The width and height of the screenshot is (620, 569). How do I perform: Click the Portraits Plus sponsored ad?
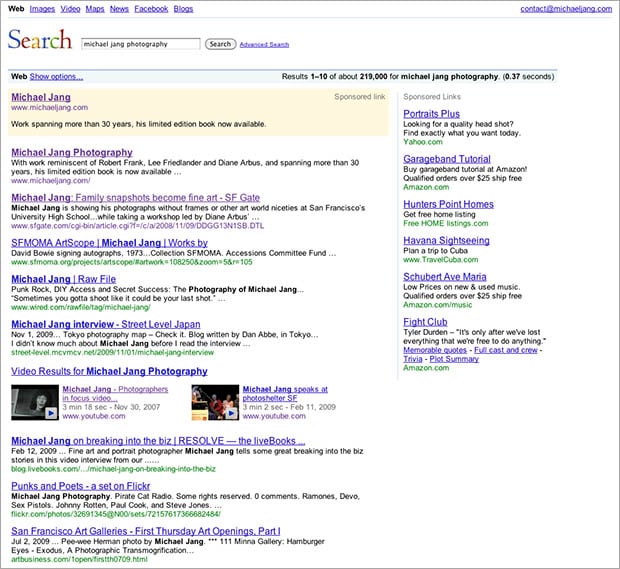click(431, 114)
